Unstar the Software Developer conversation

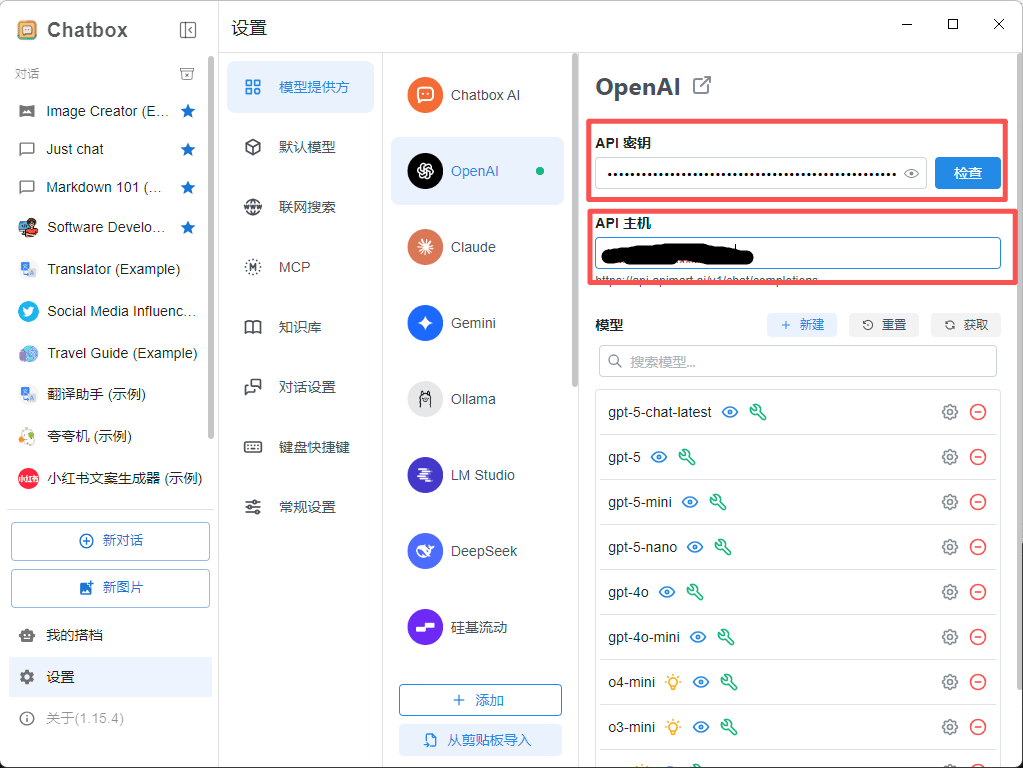point(188,227)
